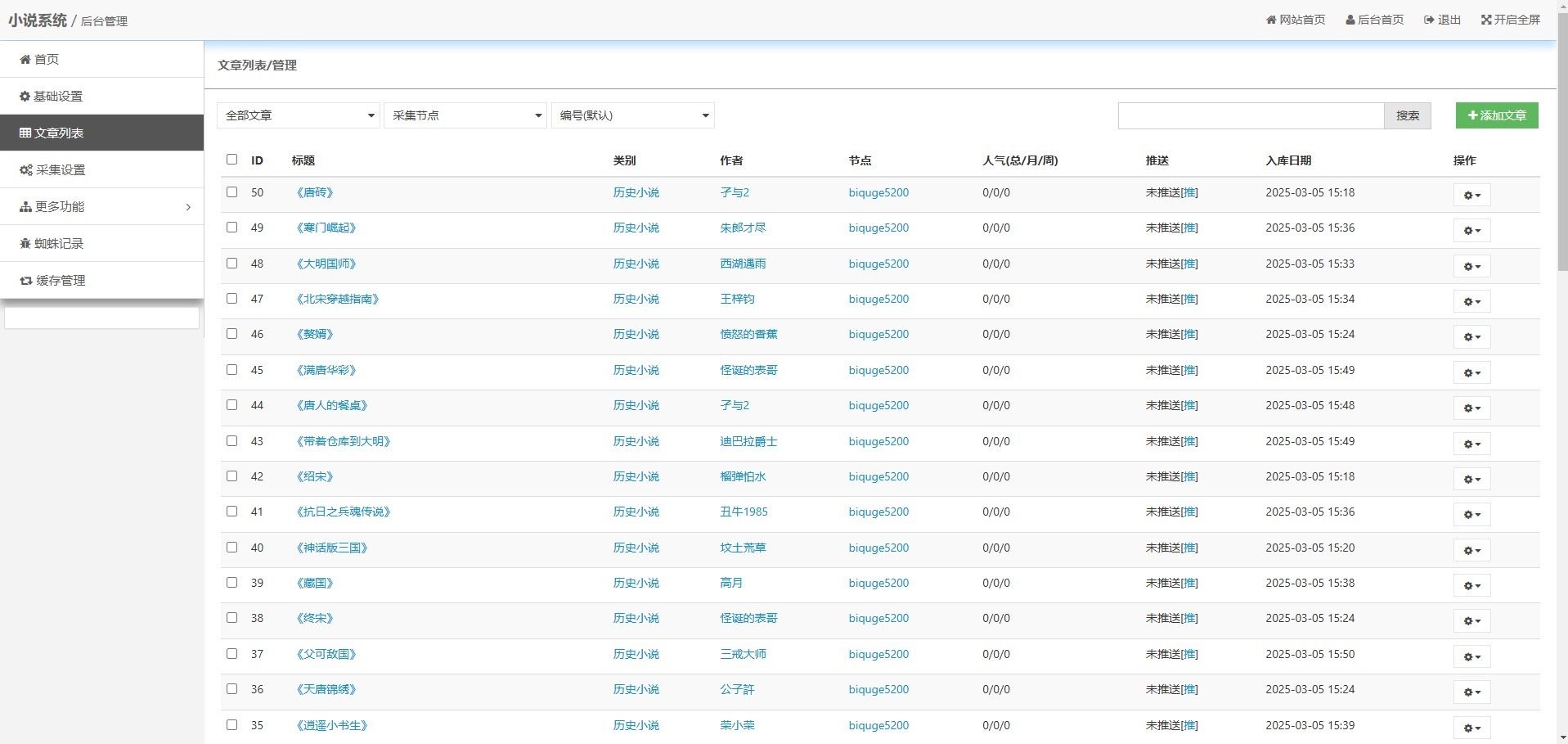1568x744 pixels.
Task: Open the 全部文章 category dropdown
Action: point(298,115)
